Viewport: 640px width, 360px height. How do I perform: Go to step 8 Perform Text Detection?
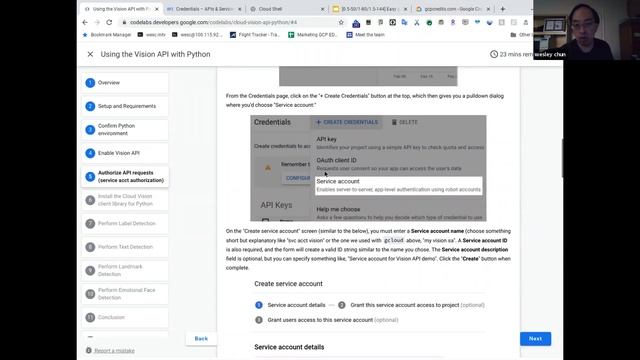[125, 247]
